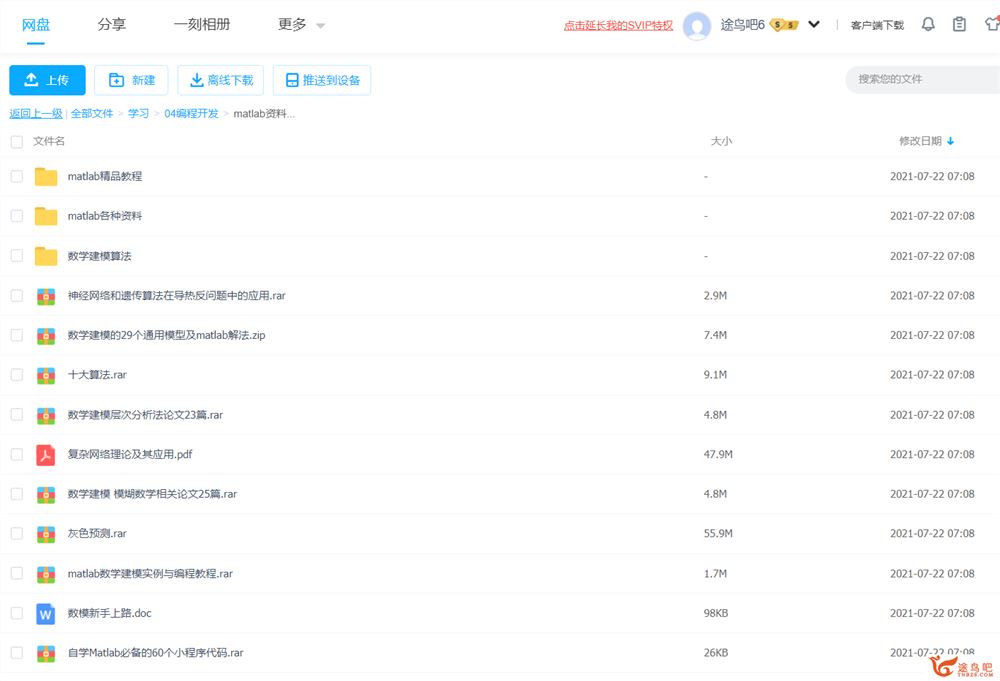Image resolution: width=1000 pixels, height=681 pixels.
Task: Tick checkbox for 十大算法.rar
Action: (x=17, y=375)
